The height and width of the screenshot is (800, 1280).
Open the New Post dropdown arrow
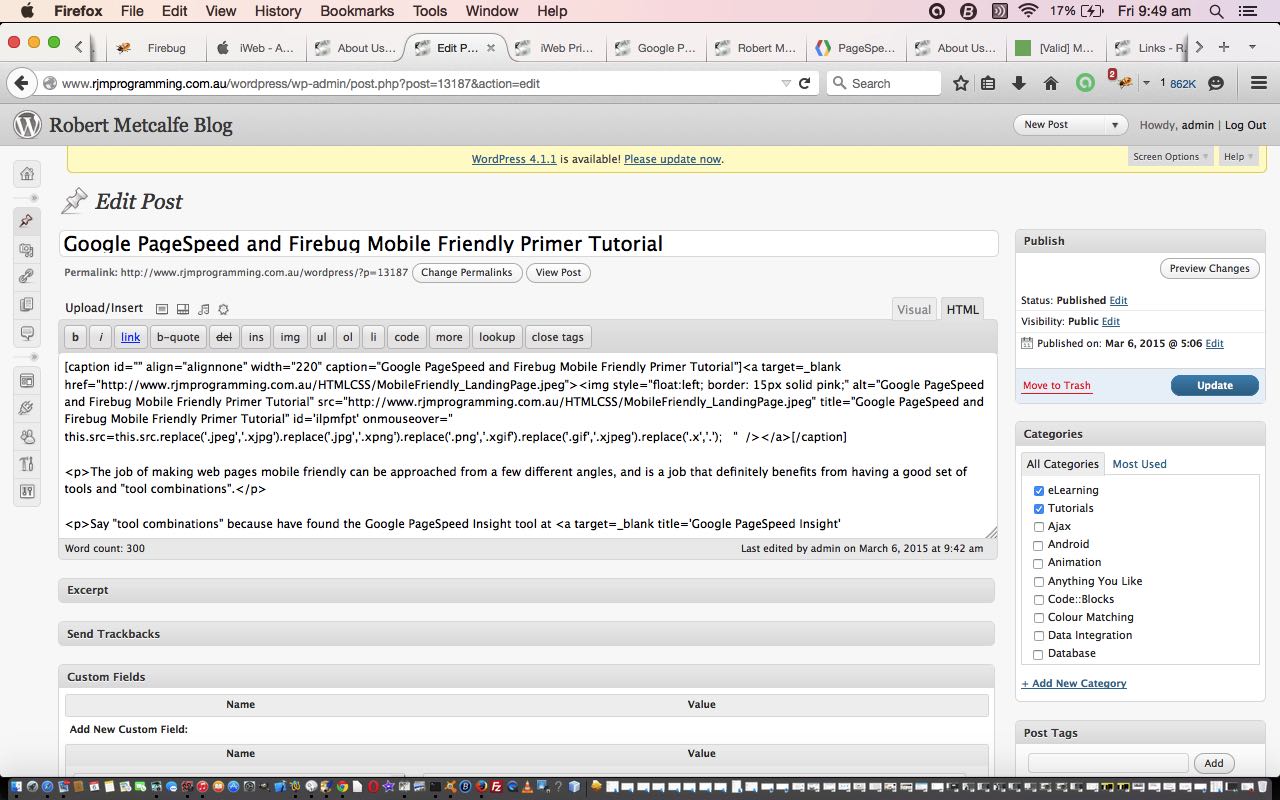click(x=1114, y=125)
